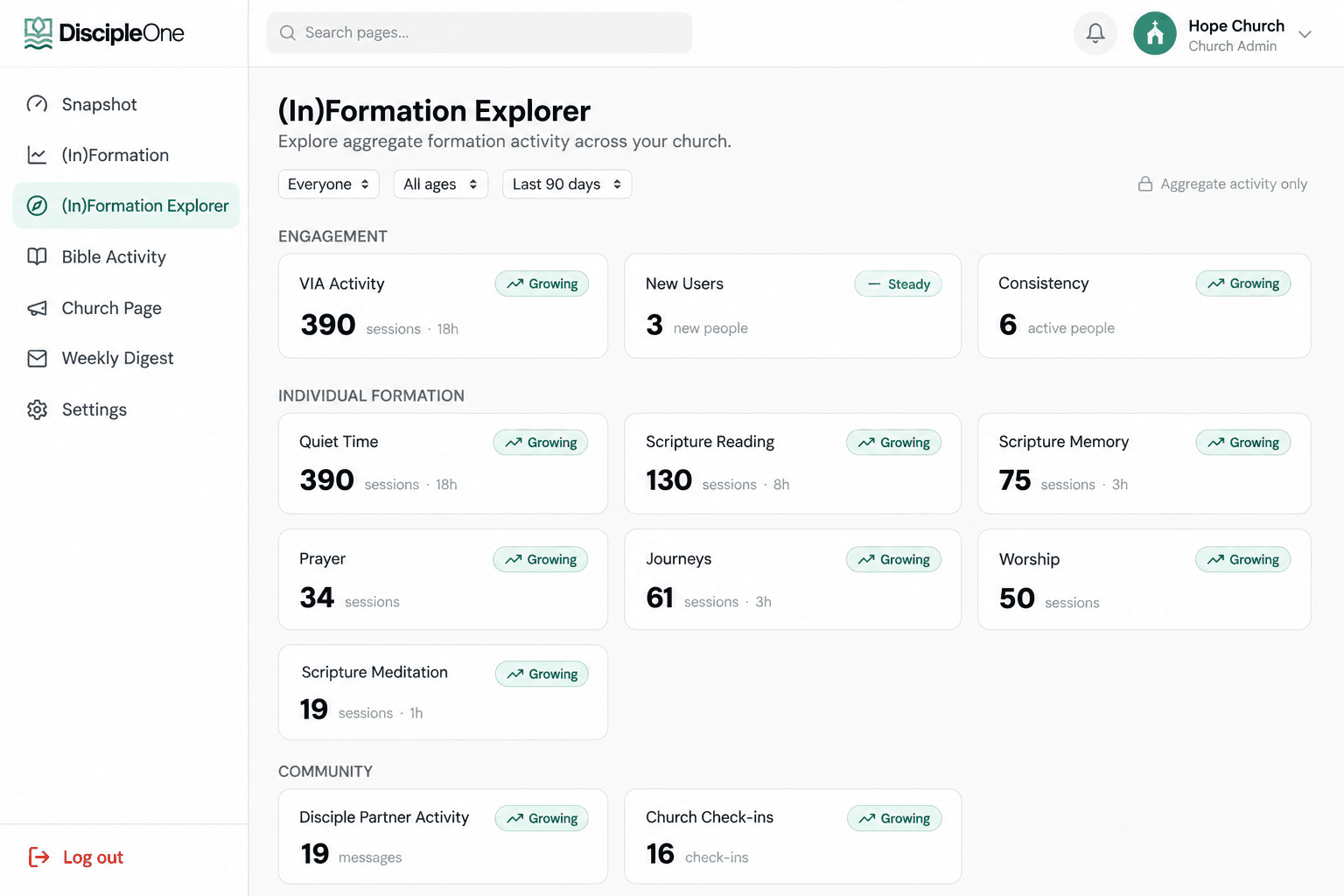Image resolution: width=1344 pixels, height=896 pixels.
Task: Click the search magnifier icon
Action: (287, 33)
